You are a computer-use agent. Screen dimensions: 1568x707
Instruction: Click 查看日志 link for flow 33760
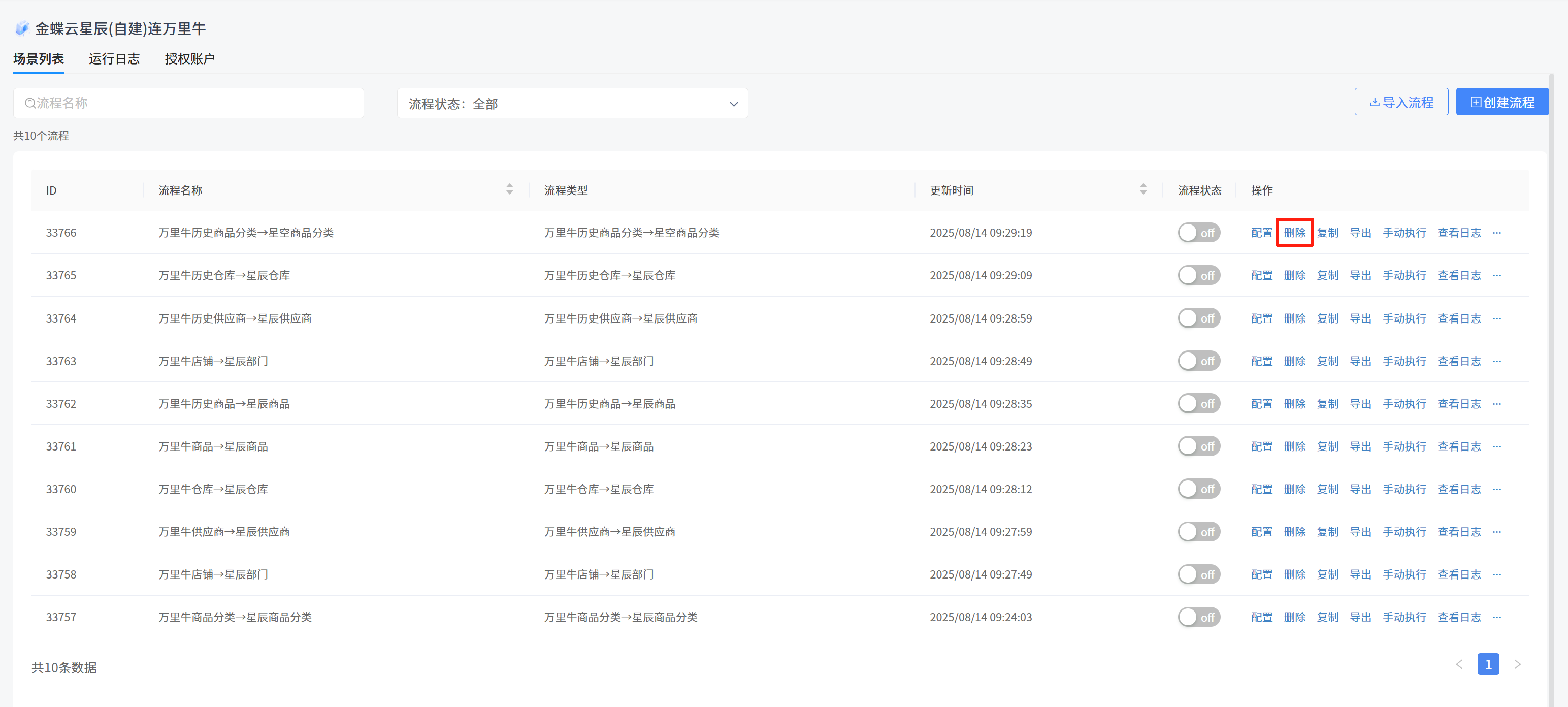(x=1458, y=489)
